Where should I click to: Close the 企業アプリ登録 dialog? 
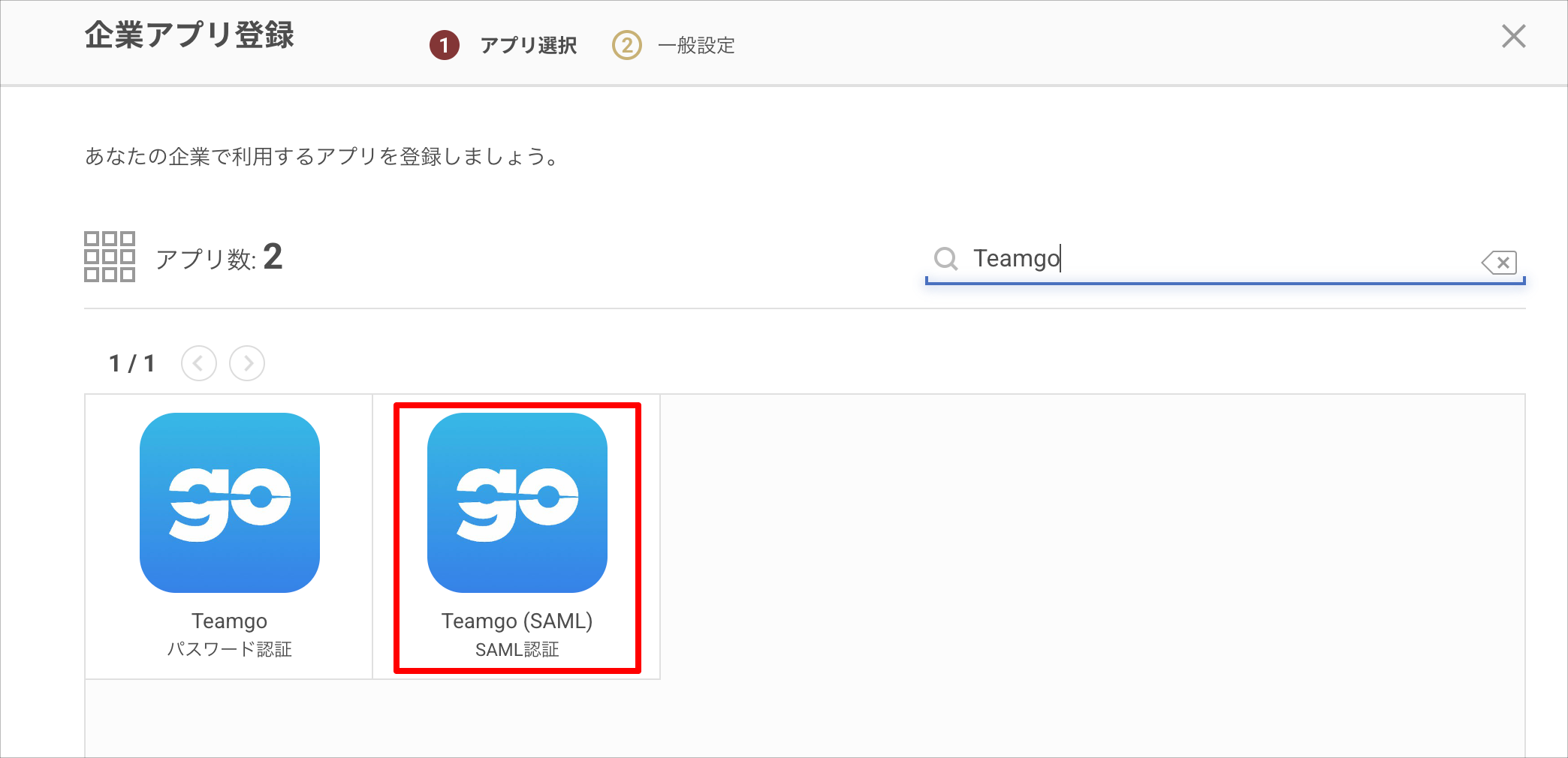click(1513, 36)
